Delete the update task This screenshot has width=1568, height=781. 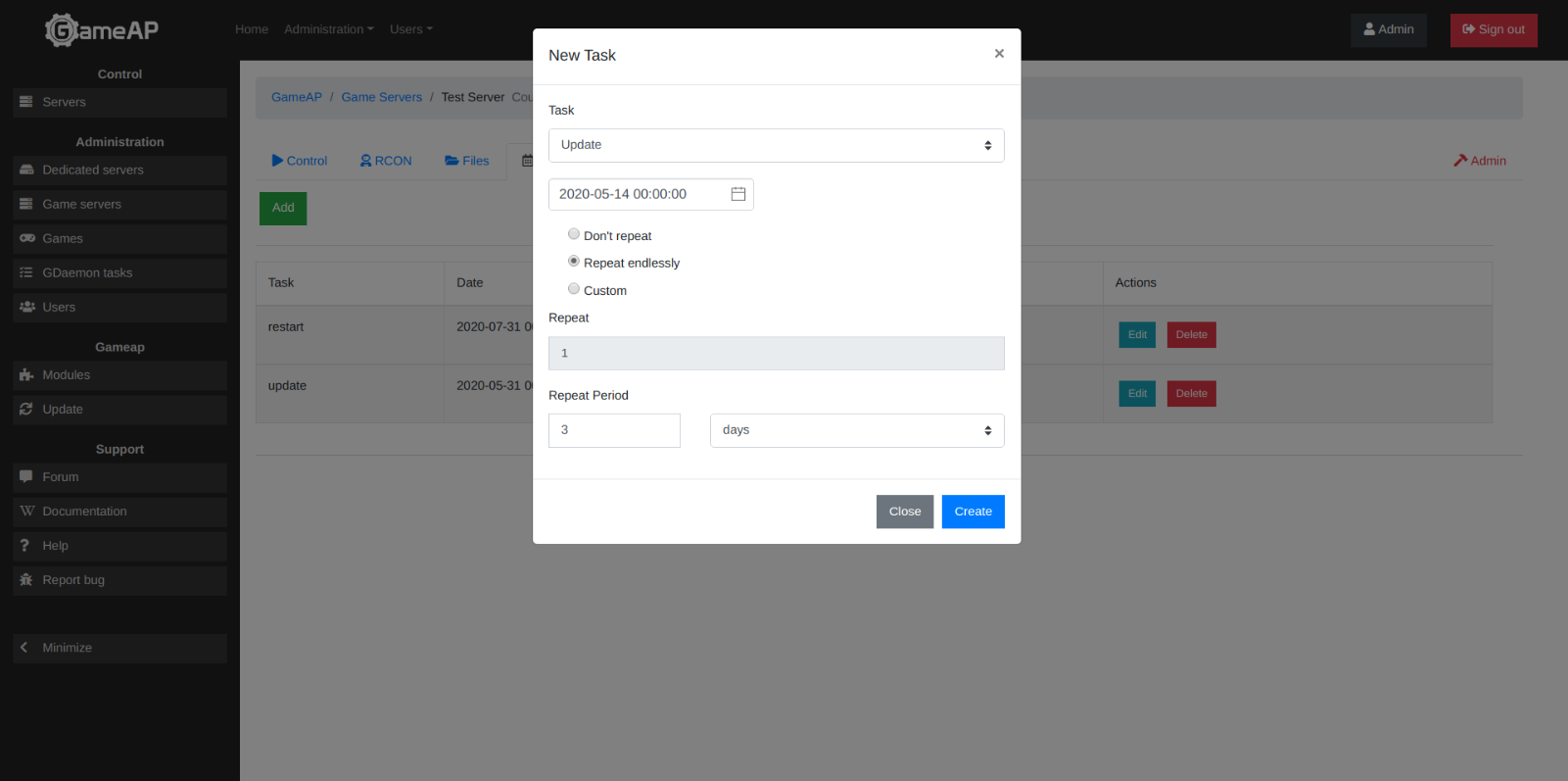(x=1192, y=394)
